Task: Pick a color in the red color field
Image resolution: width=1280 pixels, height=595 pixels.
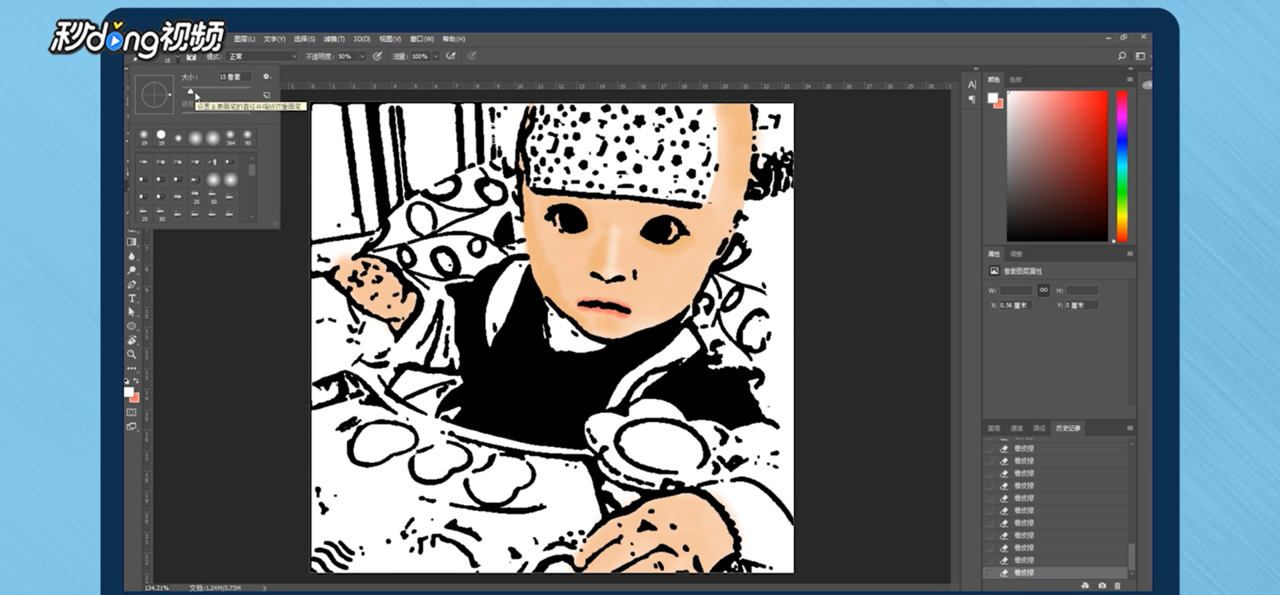Action: pos(1057,166)
